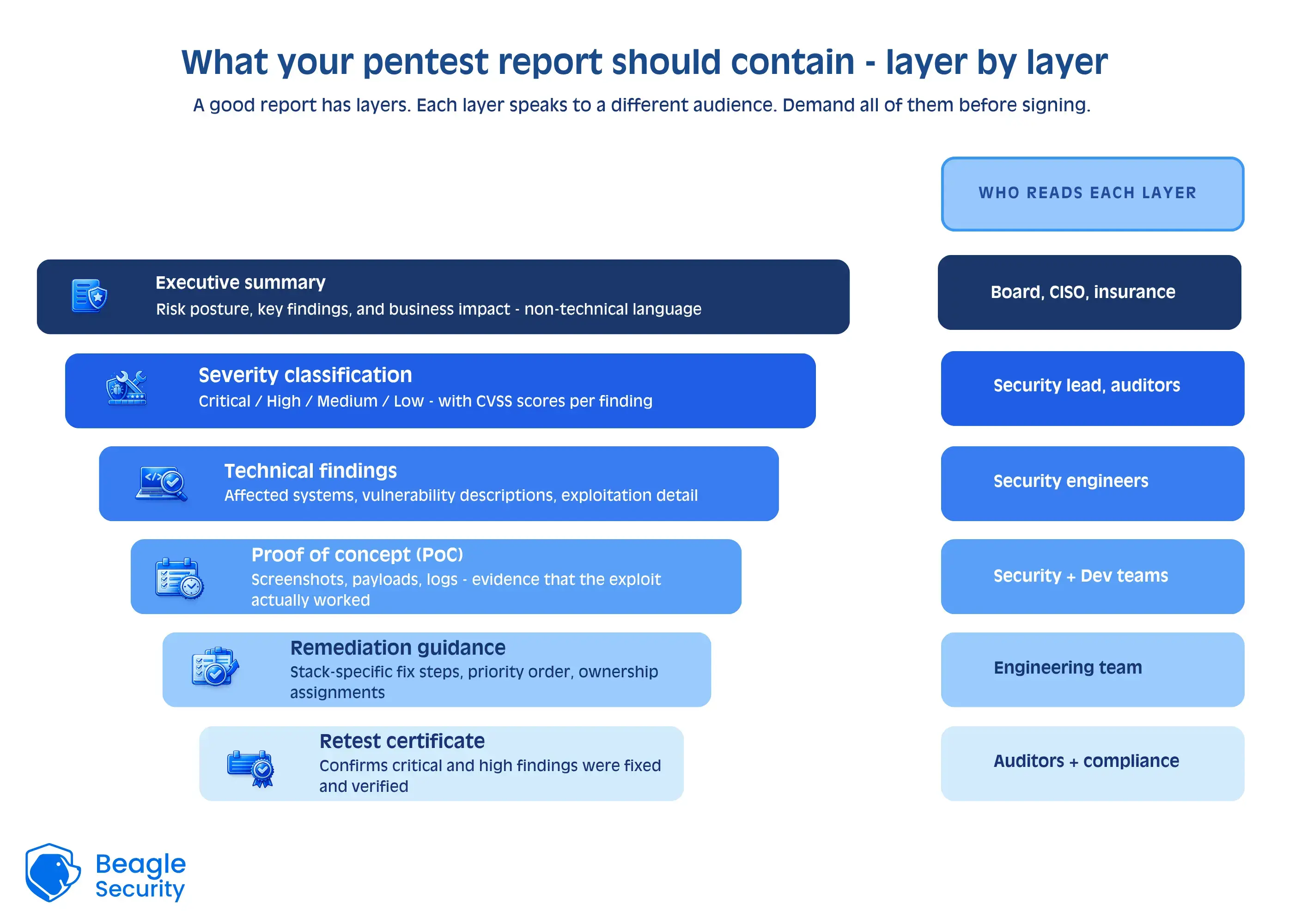Click the 'Executive summary' heading
The height and width of the screenshot is (924, 1289).
(240, 282)
